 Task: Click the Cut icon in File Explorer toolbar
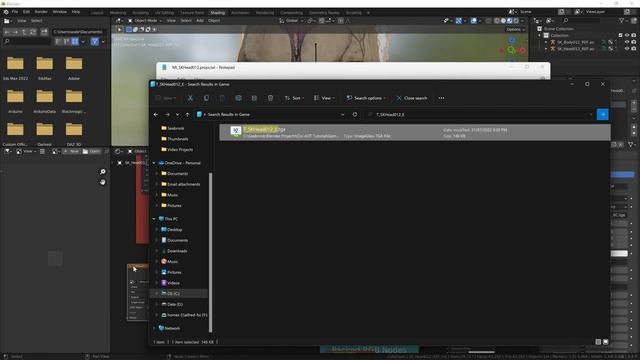click(x=190, y=98)
